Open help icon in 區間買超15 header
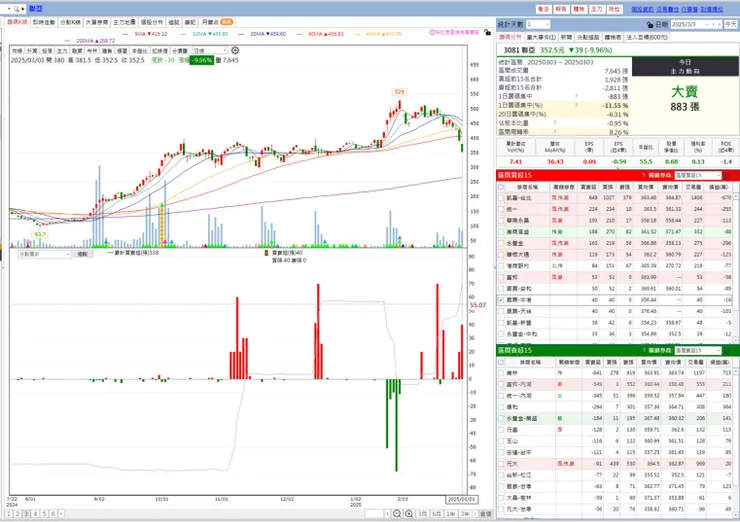Image resolution: width=740 pixels, height=522 pixels. click(644, 175)
